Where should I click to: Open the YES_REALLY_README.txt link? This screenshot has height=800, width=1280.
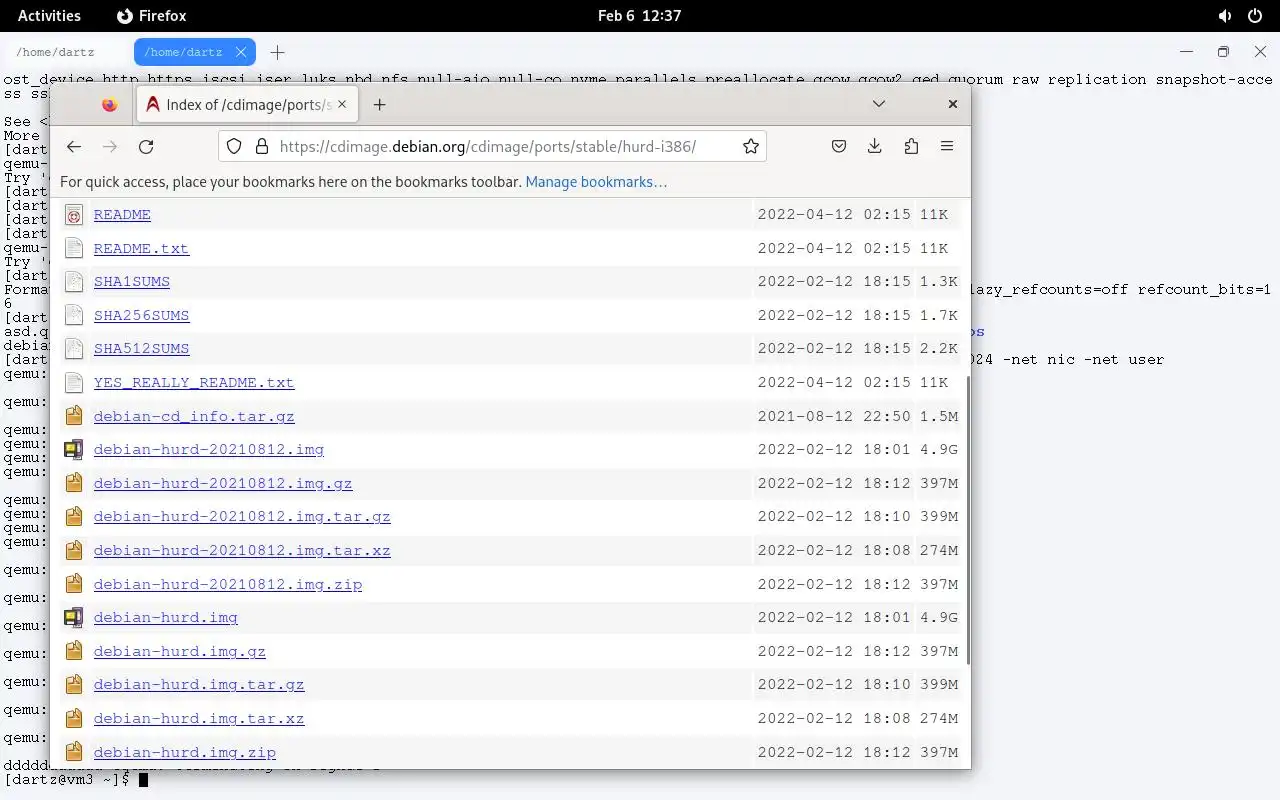[x=194, y=382]
